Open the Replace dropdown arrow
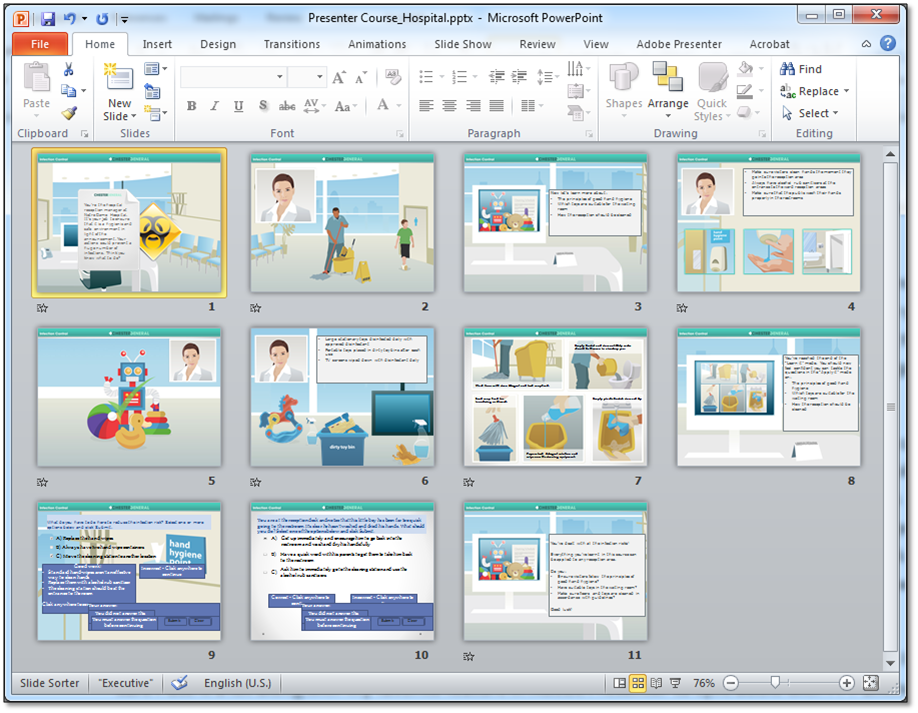Viewport: 918px width, 713px height. tap(846, 91)
